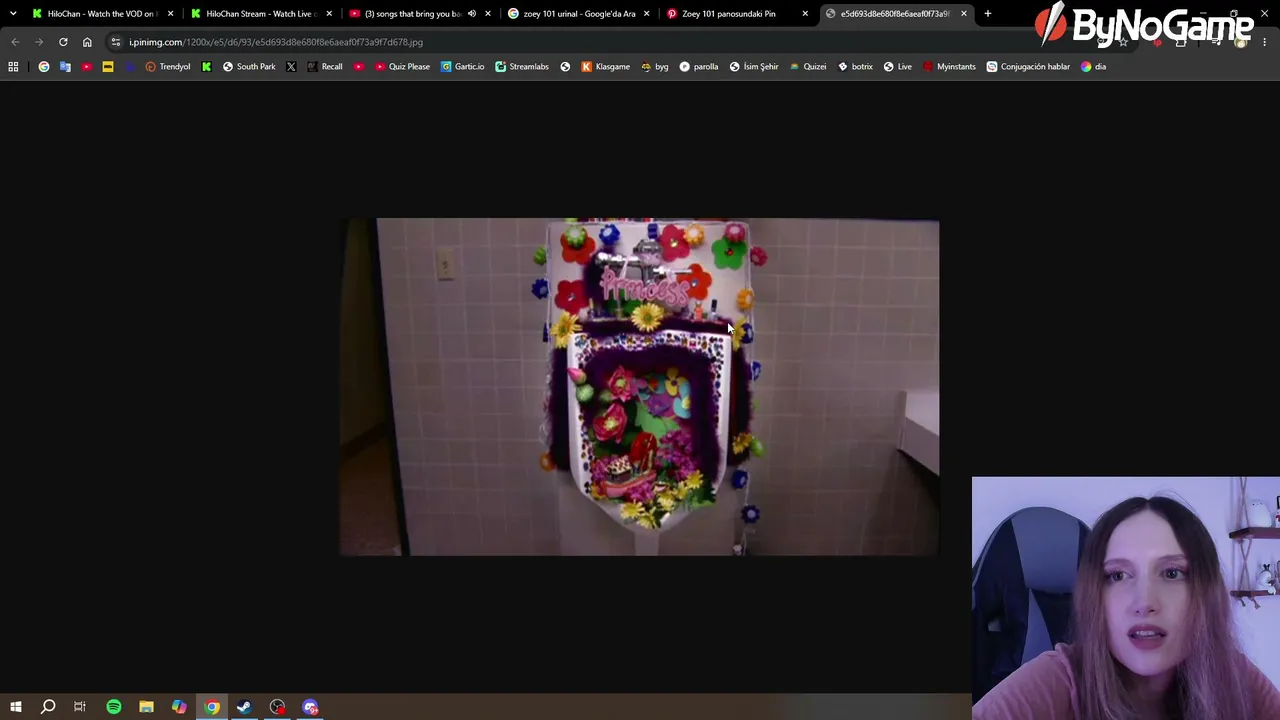Image resolution: width=1280 pixels, height=720 pixels.
Task: Open the Quizei bookmark
Action: click(x=808, y=67)
